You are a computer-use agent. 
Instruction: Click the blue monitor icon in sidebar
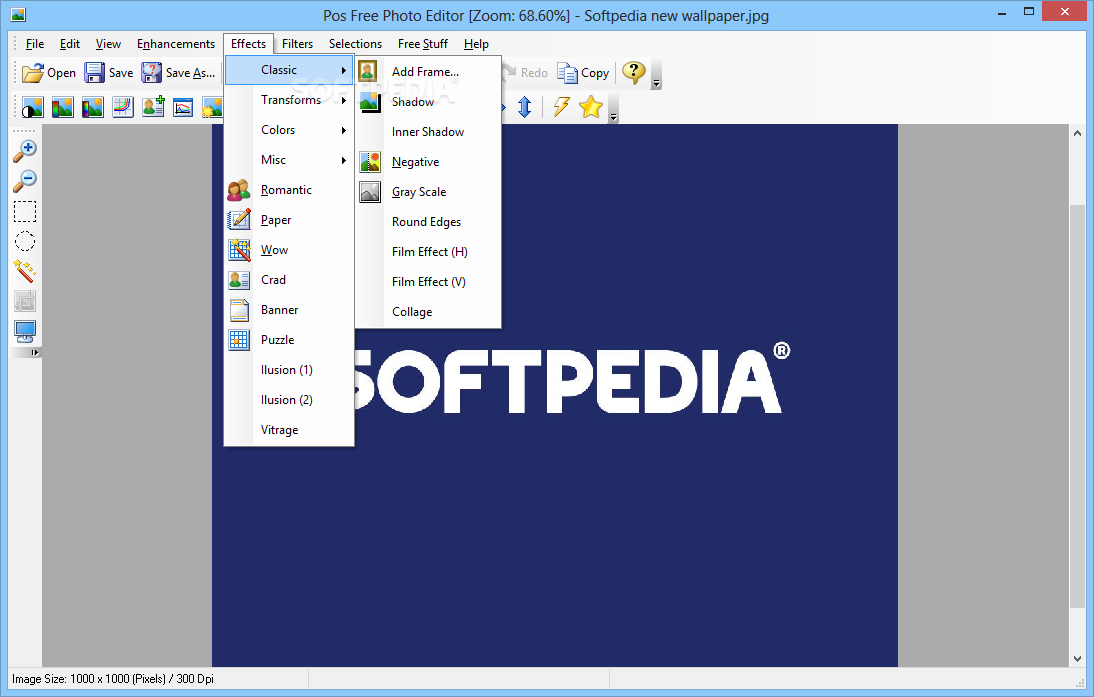tap(25, 331)
